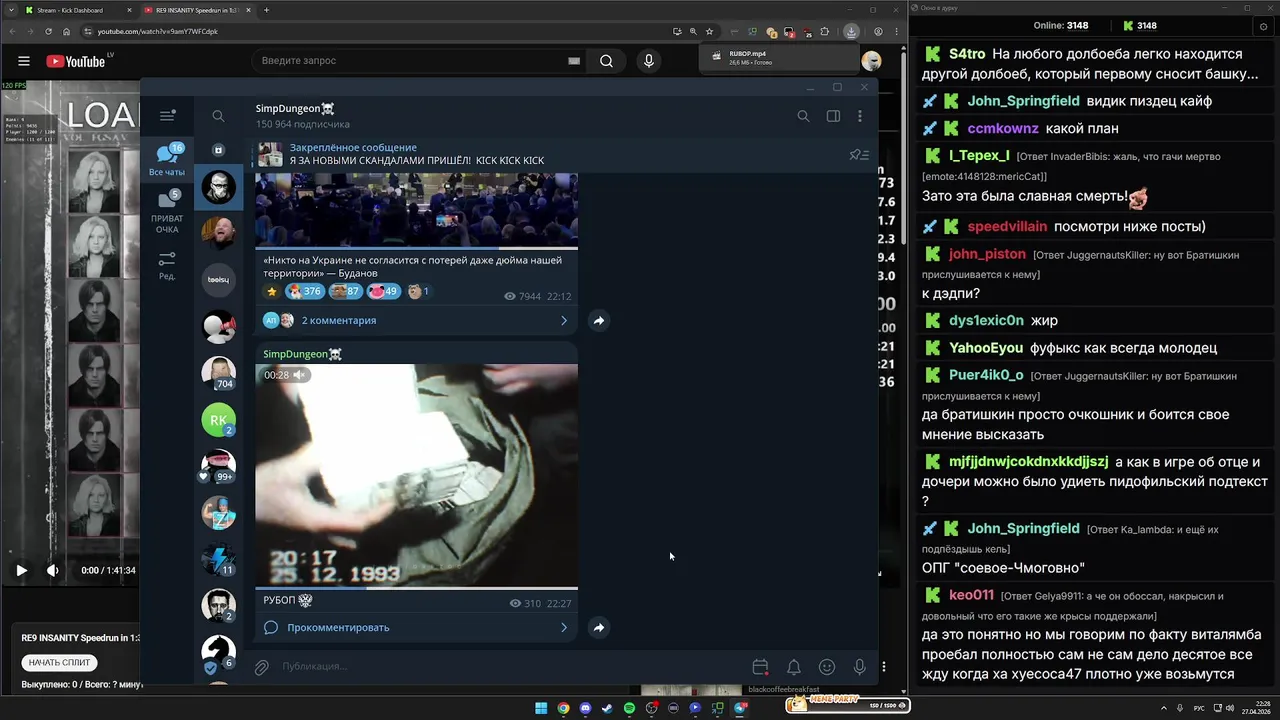Show pinned messages list icon
The width and height of the screenshot is (1280, 720).
point(859,154)
